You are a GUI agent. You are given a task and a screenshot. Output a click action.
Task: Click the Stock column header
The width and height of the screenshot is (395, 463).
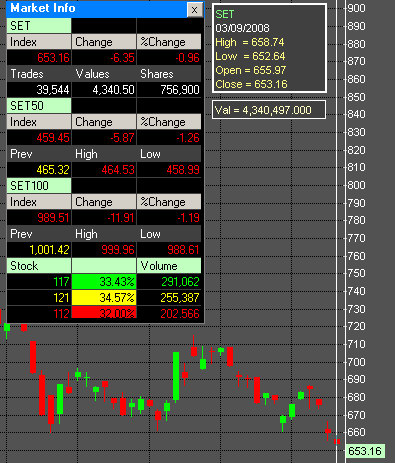[x=39, y=266]
